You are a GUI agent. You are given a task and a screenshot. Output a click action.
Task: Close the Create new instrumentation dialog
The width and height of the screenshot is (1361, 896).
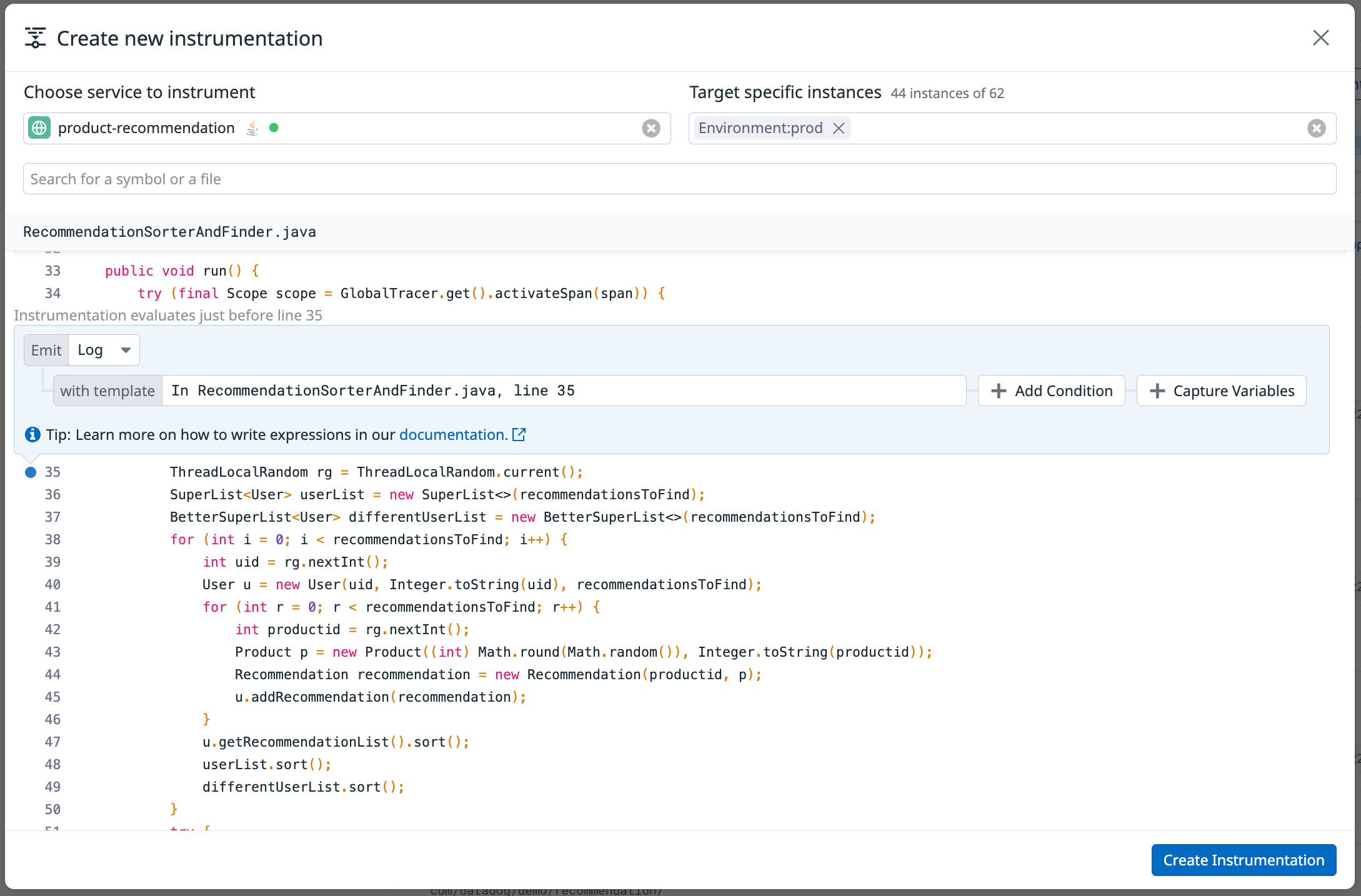(1320, 38)
